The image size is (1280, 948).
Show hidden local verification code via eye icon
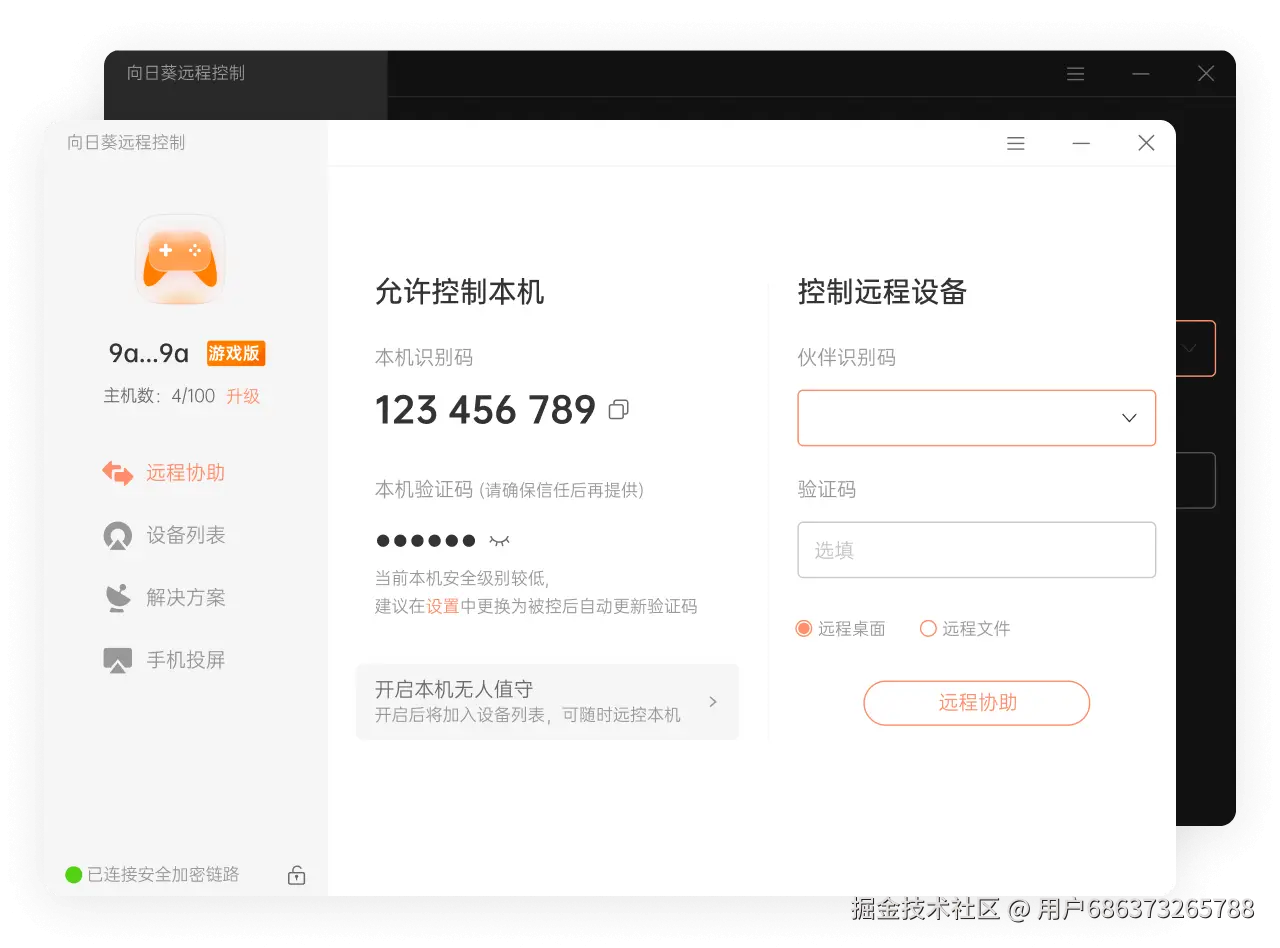click(x=499, y=541)
